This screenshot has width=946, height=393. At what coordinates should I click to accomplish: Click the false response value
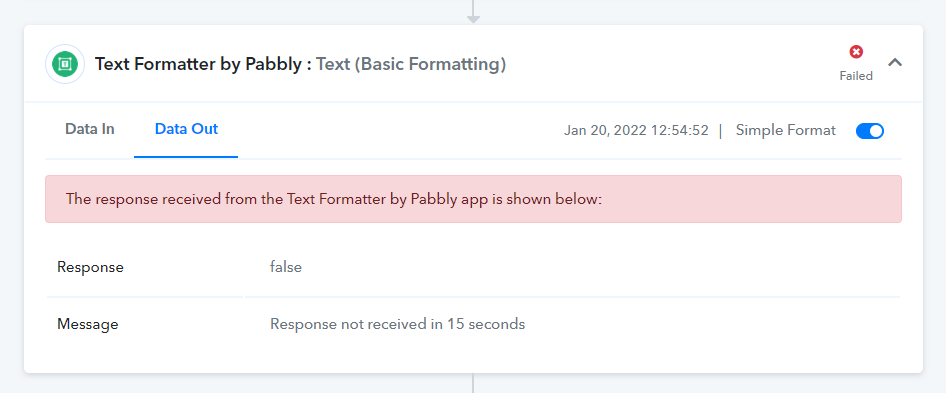pyautogui.click(x=286, y=267)
